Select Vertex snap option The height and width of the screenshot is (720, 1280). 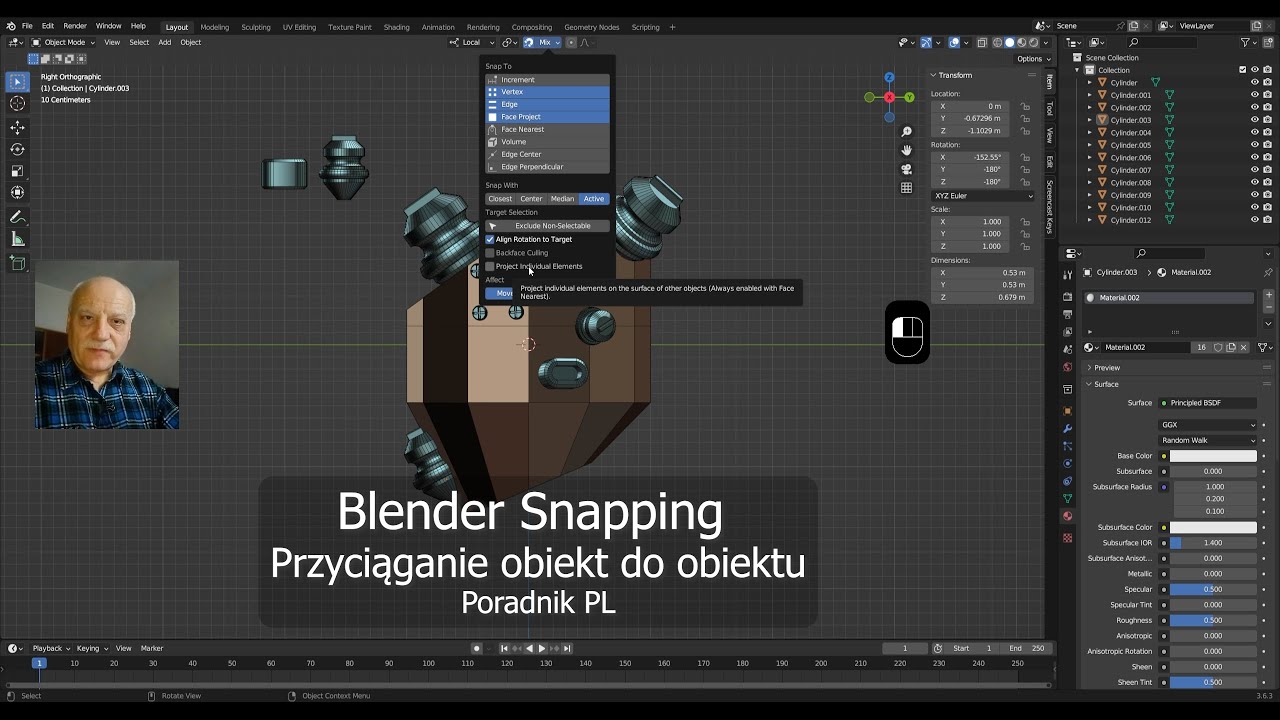tap(547, 92)
